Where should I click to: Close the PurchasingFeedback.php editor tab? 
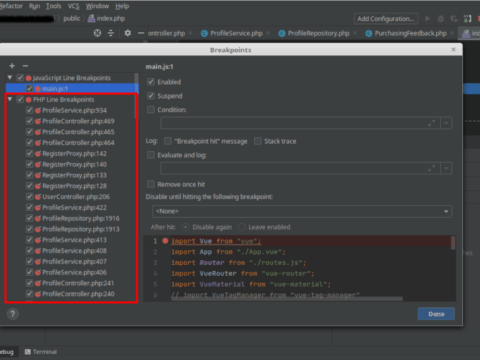(452, 33)
